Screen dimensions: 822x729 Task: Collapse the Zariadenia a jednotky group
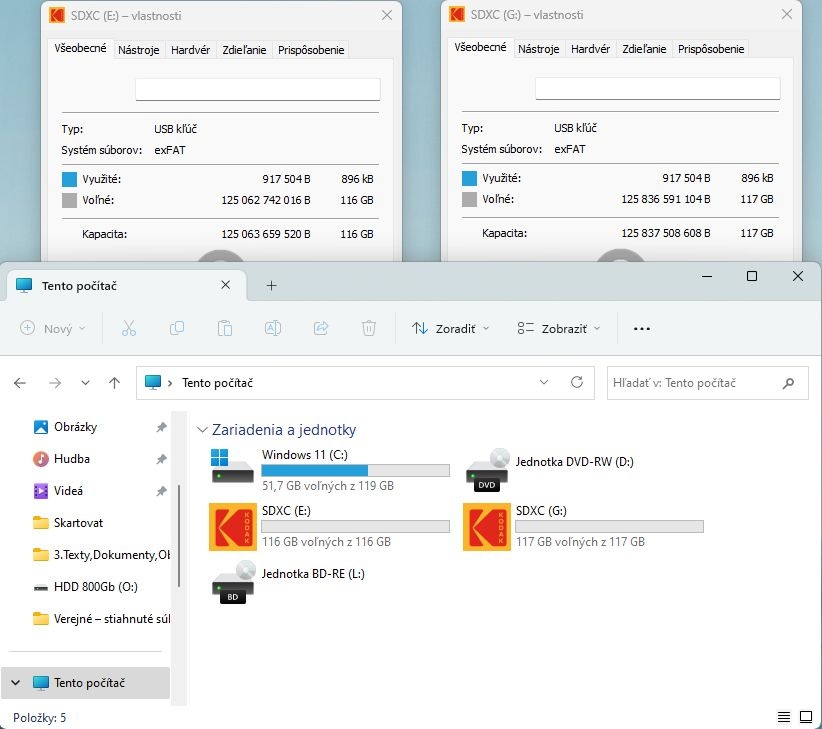(203, 430)
